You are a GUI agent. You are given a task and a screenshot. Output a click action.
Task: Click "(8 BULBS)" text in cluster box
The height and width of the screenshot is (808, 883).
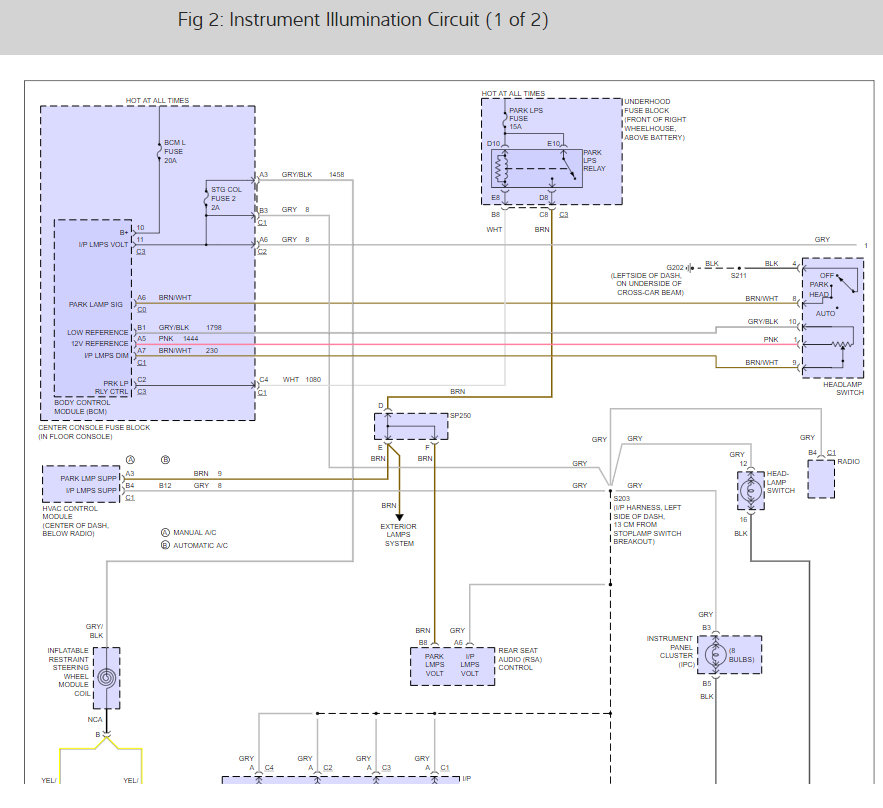742,655
